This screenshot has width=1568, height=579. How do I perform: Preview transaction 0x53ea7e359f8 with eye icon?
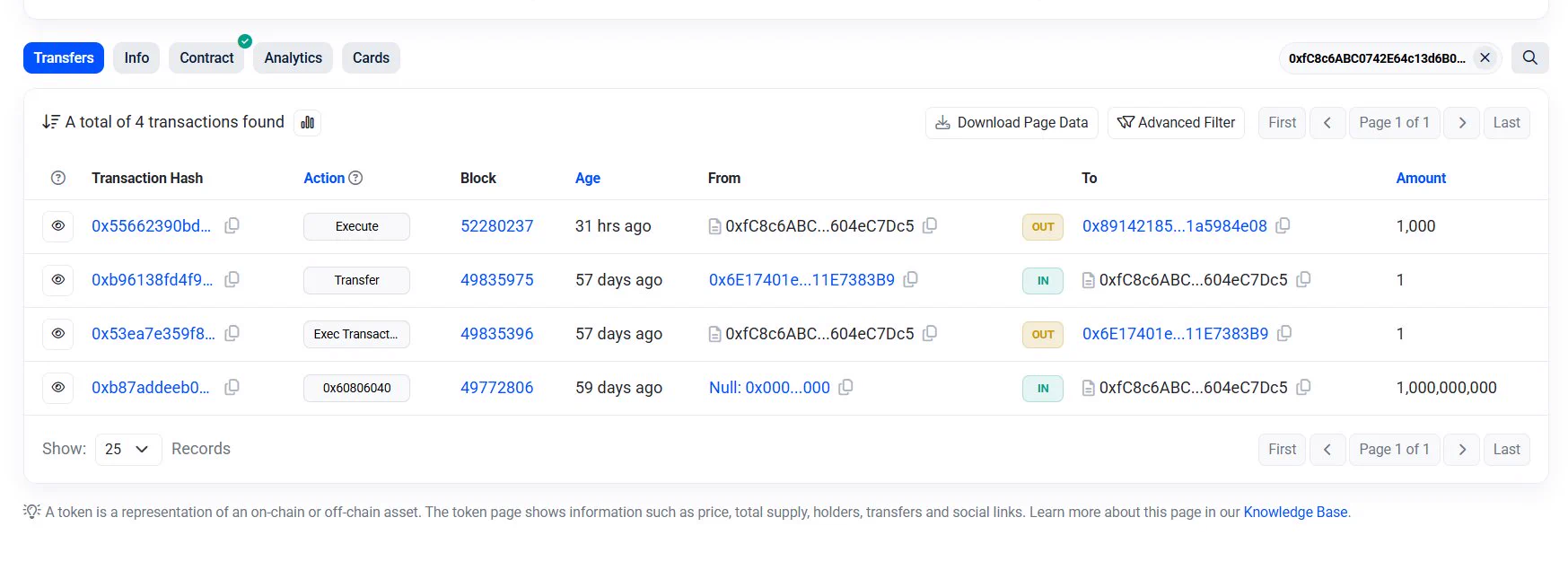(58, 334)
